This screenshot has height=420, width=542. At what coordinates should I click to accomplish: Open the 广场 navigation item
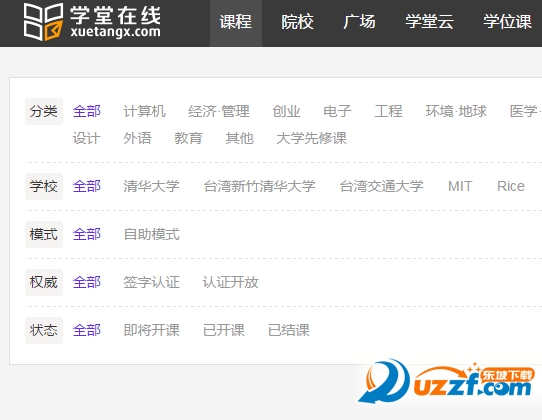(359, 22)
